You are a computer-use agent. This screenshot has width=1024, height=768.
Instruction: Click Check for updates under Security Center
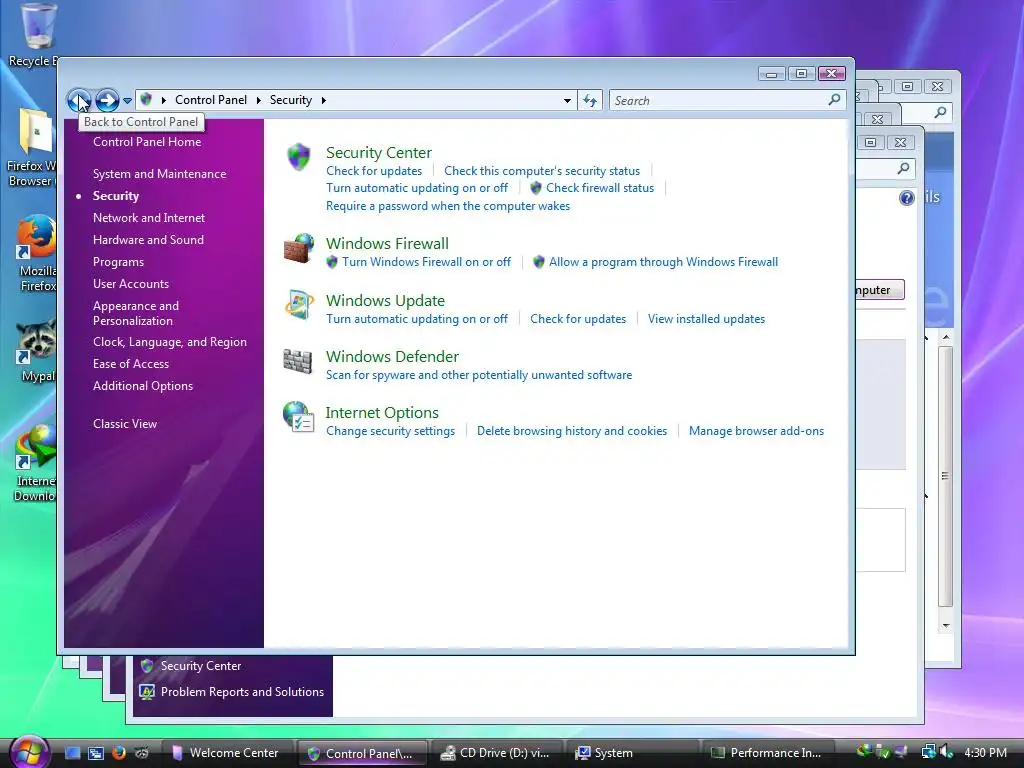point(374,170)
